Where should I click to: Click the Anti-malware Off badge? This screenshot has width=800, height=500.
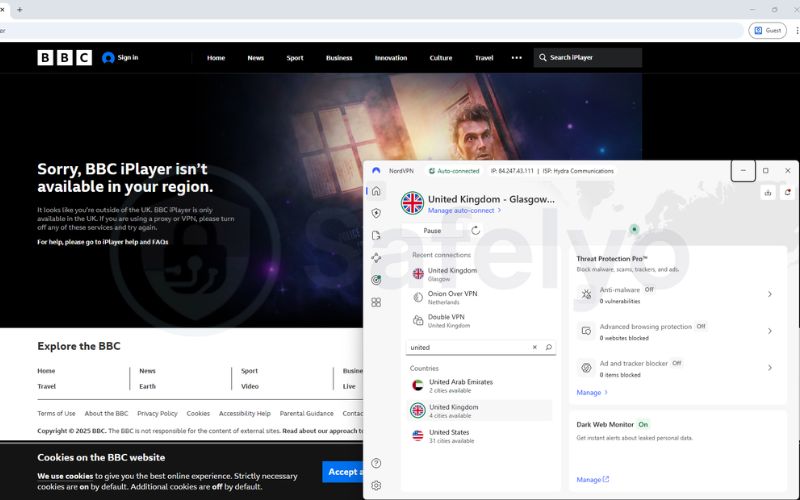pos(649,289)
